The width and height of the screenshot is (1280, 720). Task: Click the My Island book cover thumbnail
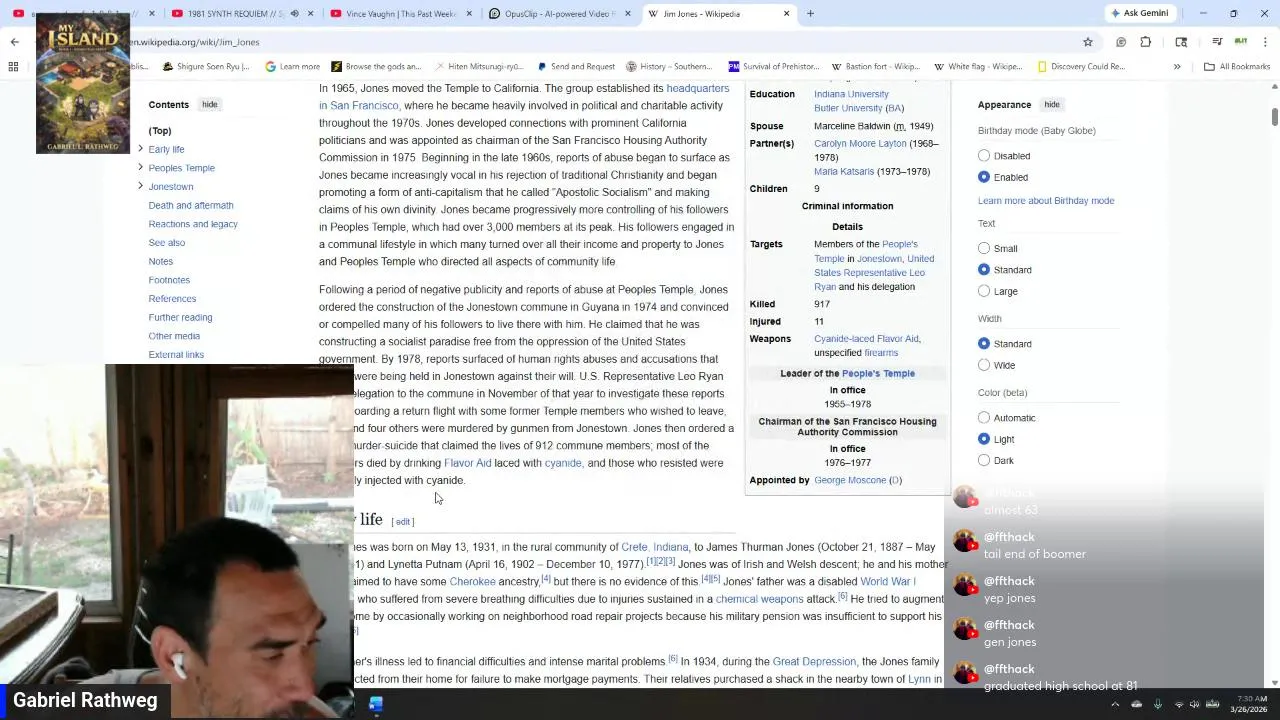[83, 83]
